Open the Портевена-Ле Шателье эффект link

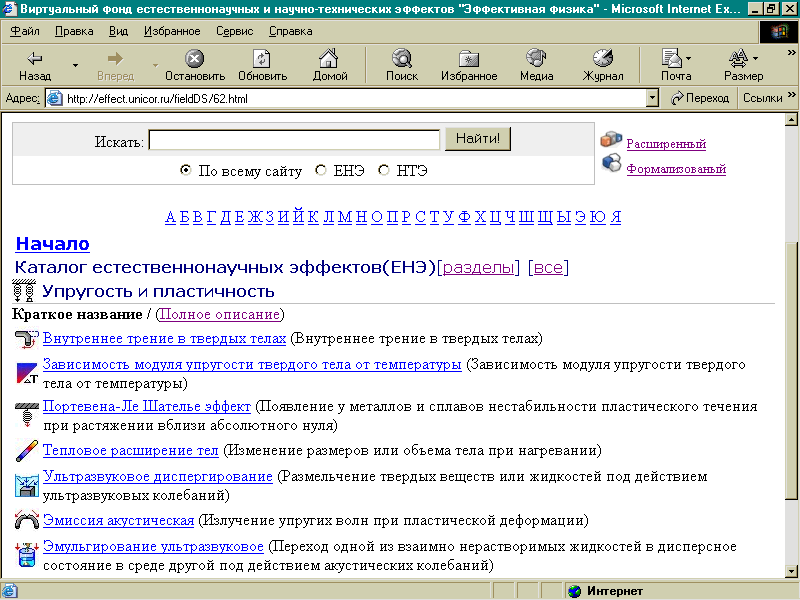pos(147,407)
